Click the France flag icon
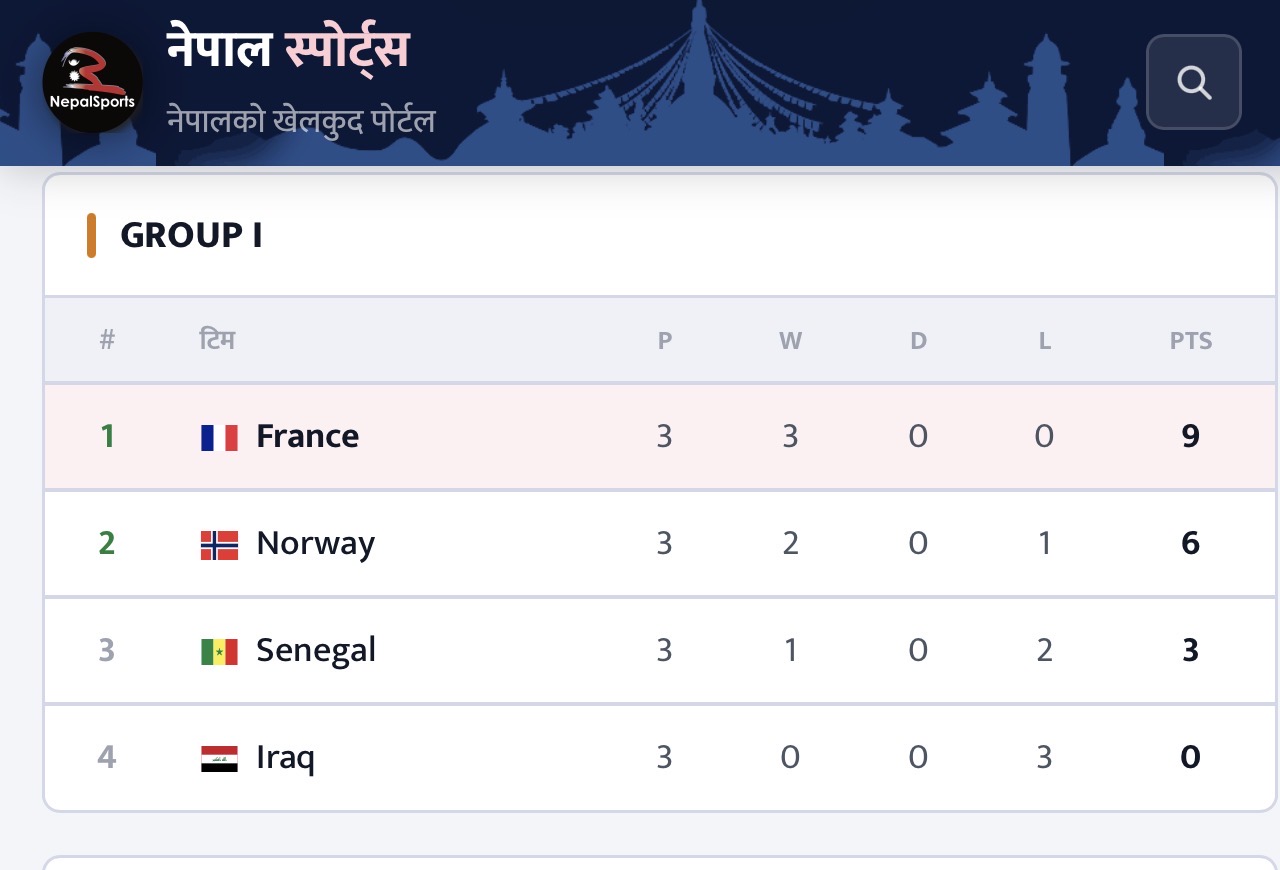This screenshot has width=1280, height=870. coord(219,437)
